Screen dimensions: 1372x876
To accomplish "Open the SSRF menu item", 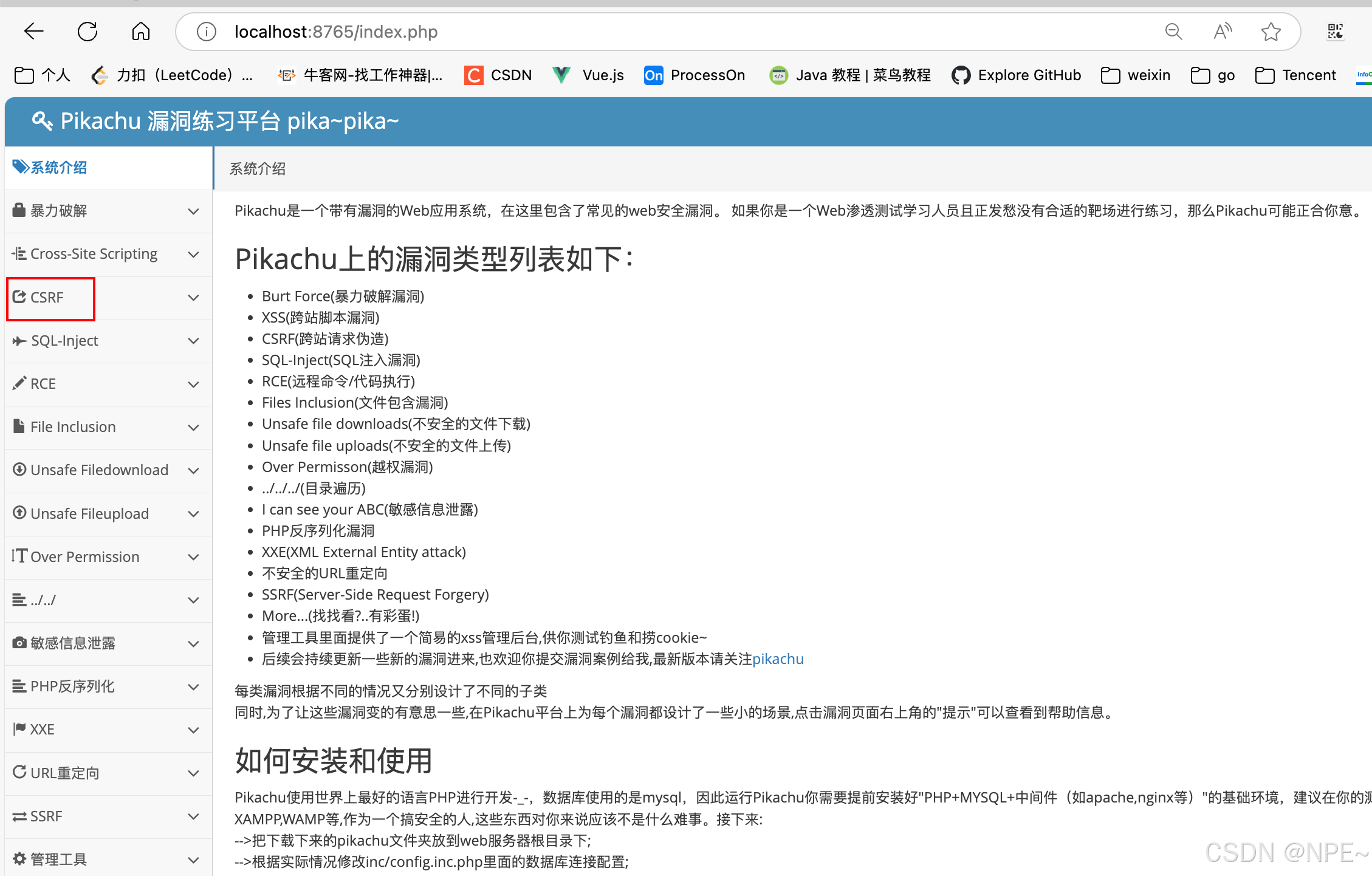I will 46,816.
